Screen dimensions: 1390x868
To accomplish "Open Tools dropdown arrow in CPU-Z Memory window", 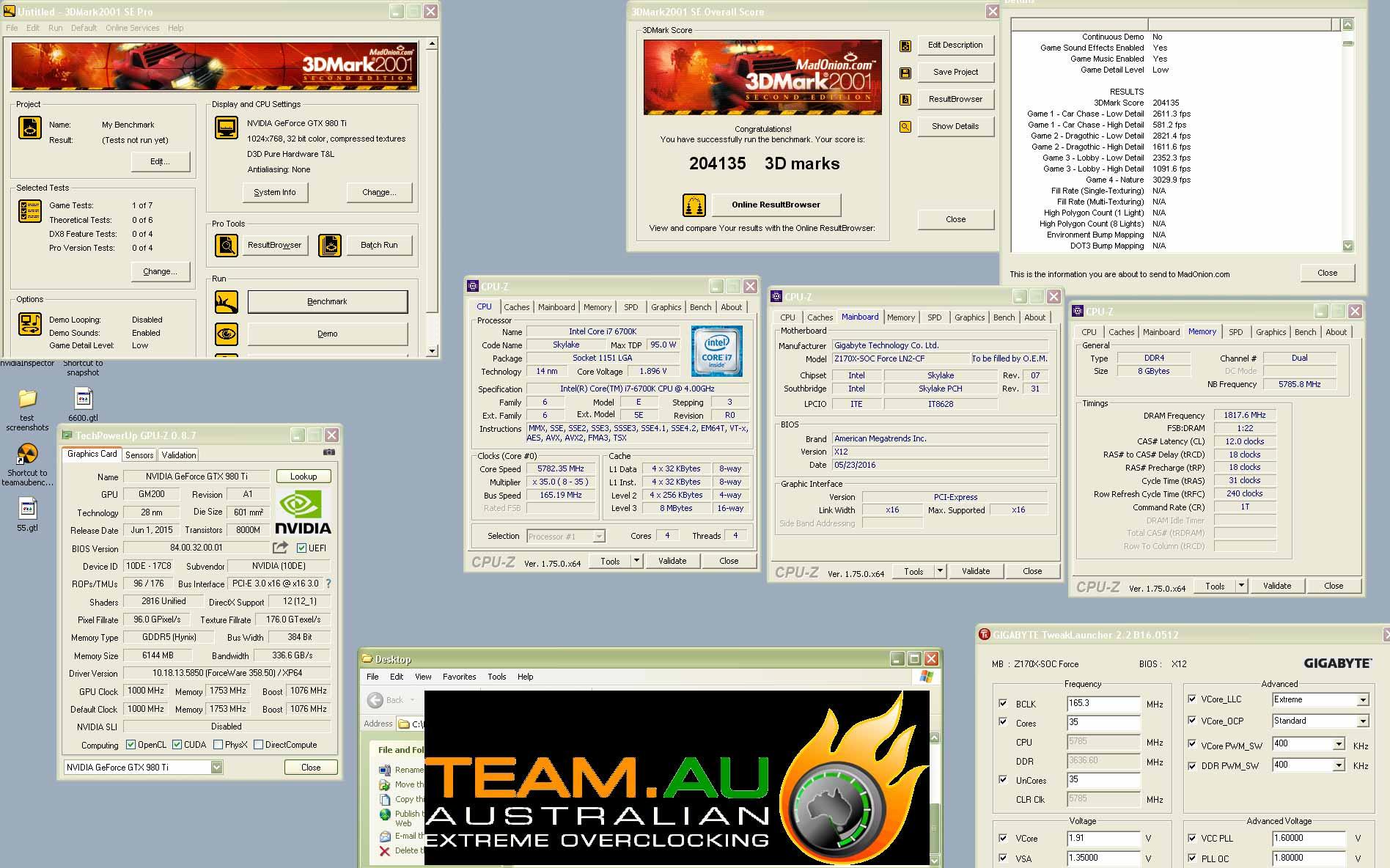I will tap(1241, 586).
